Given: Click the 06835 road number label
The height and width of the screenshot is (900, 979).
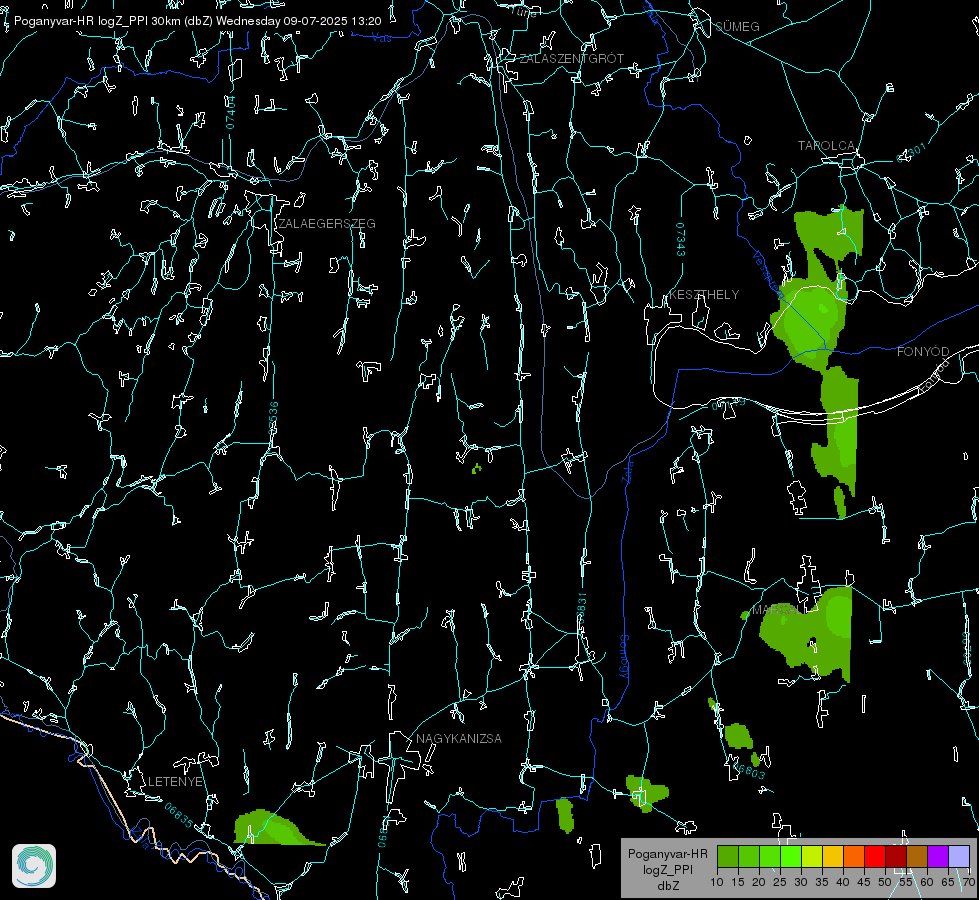Looking at the screenshot, I should (179, 815).
